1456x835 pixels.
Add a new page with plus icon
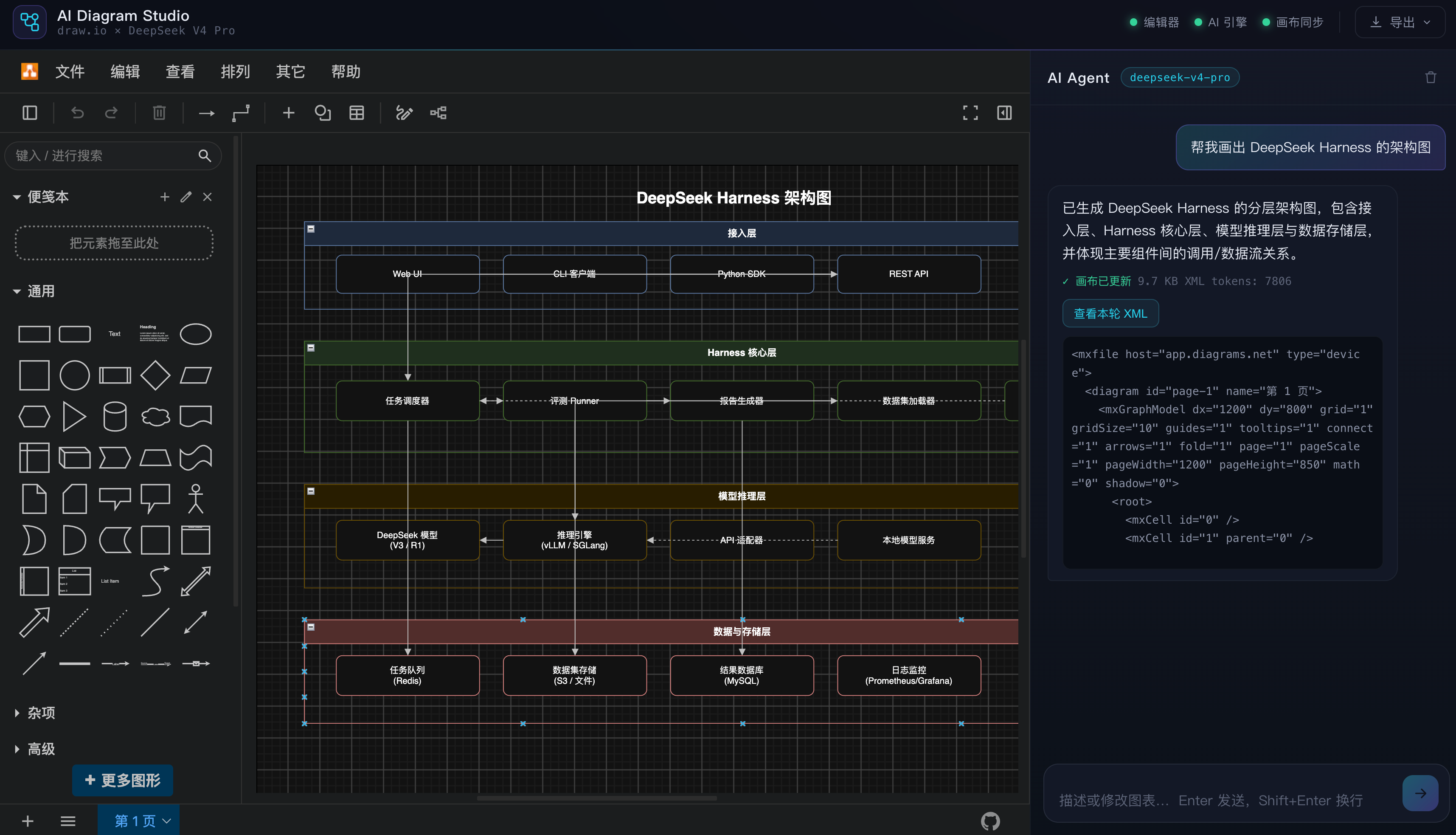coord(28,821)
